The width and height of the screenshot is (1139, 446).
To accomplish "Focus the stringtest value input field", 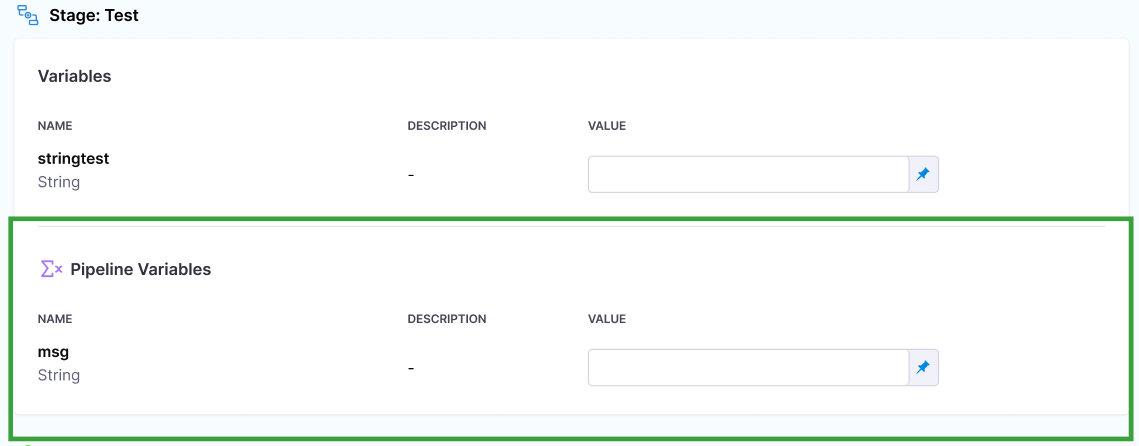I will (747, 175).
